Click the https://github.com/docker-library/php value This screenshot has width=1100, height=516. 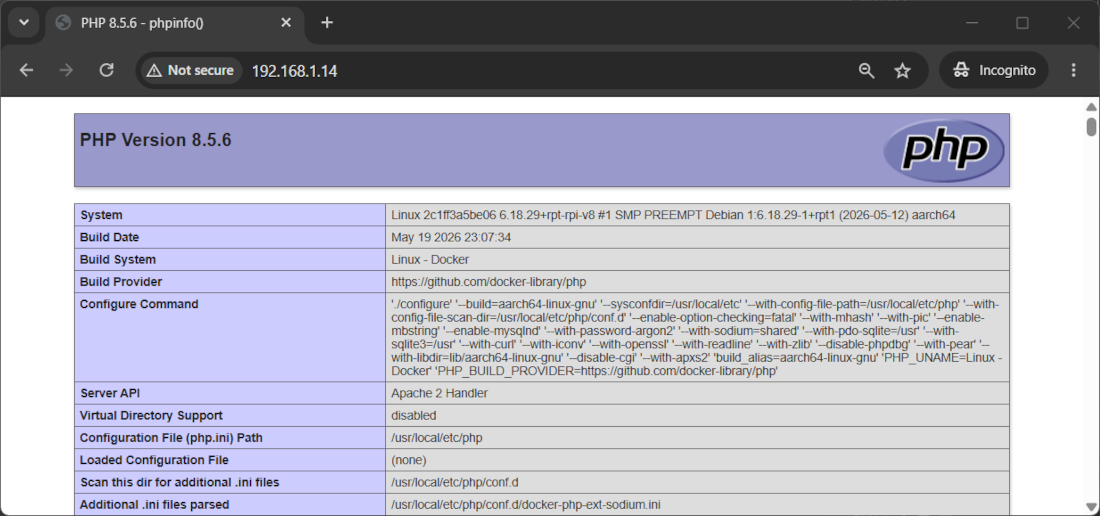point(489,282)
